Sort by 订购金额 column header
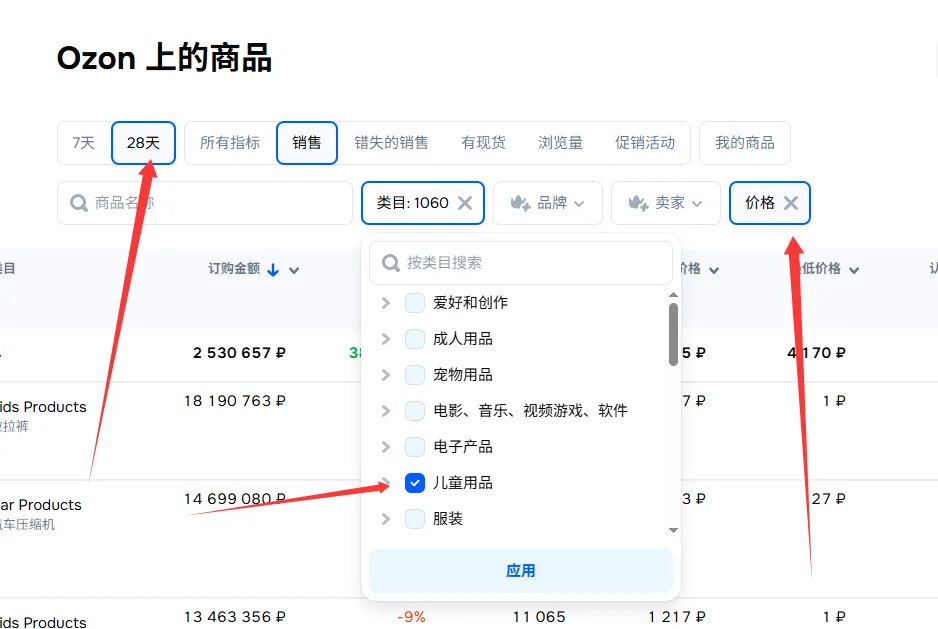The height and width of the screenshot is (629, 938). coord(234,269)
